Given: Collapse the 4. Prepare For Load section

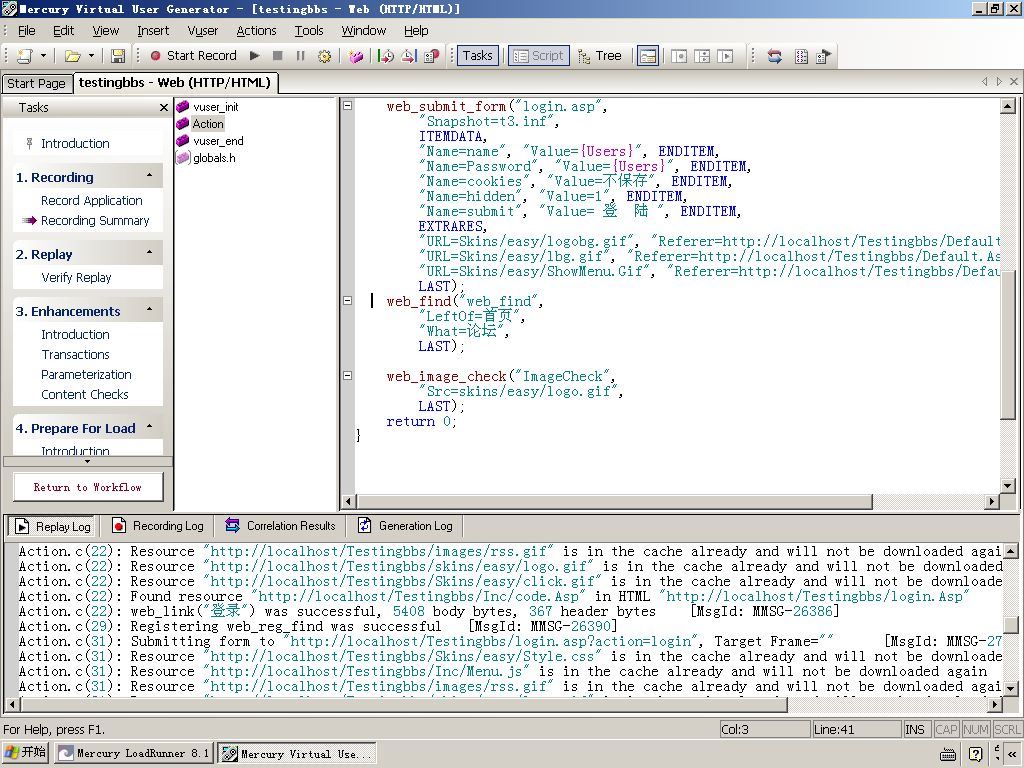Looking at the screenshot, I should [150, 427].
